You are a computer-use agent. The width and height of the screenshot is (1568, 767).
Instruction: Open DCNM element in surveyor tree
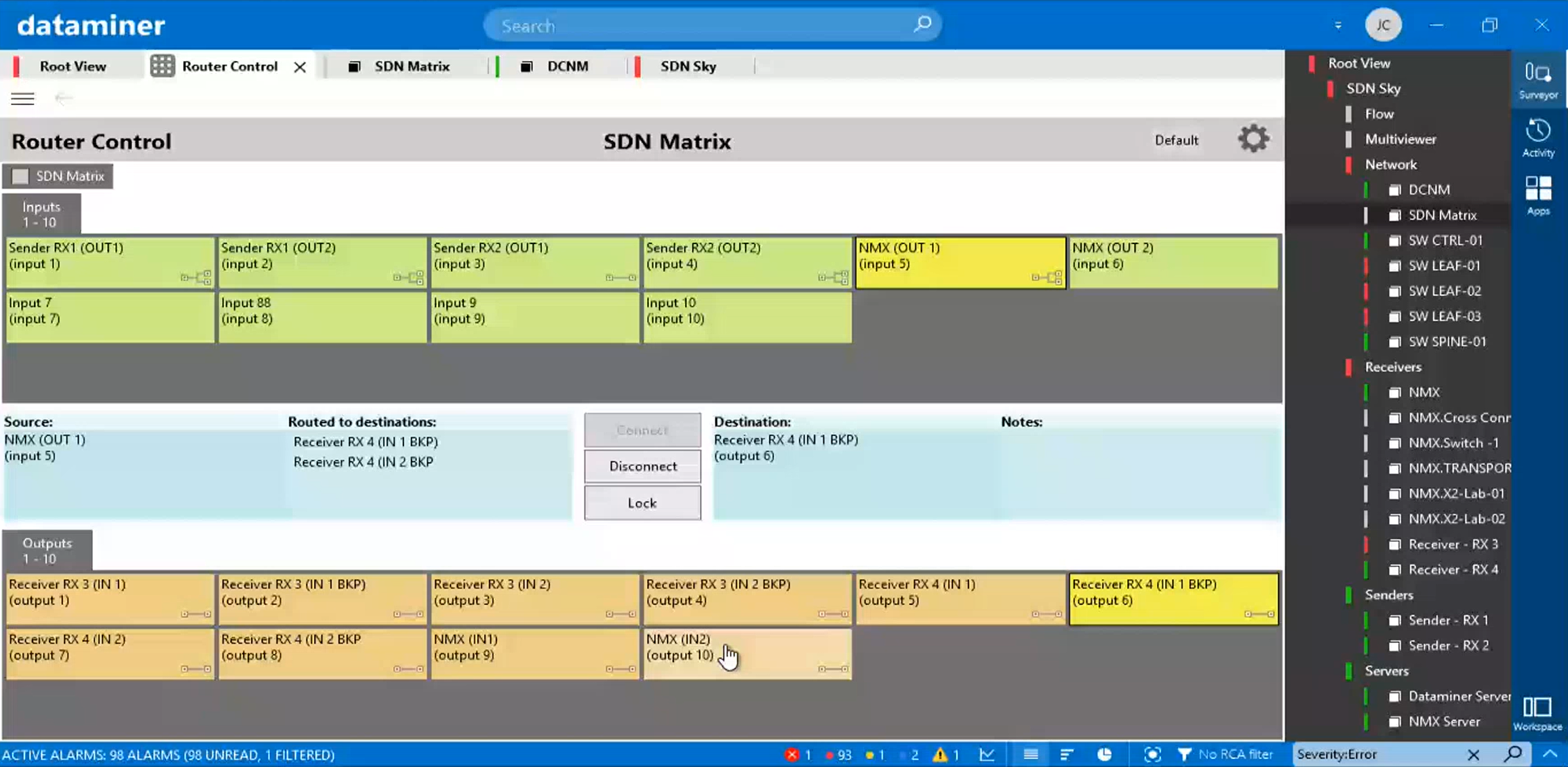[x=1429, y=190]
